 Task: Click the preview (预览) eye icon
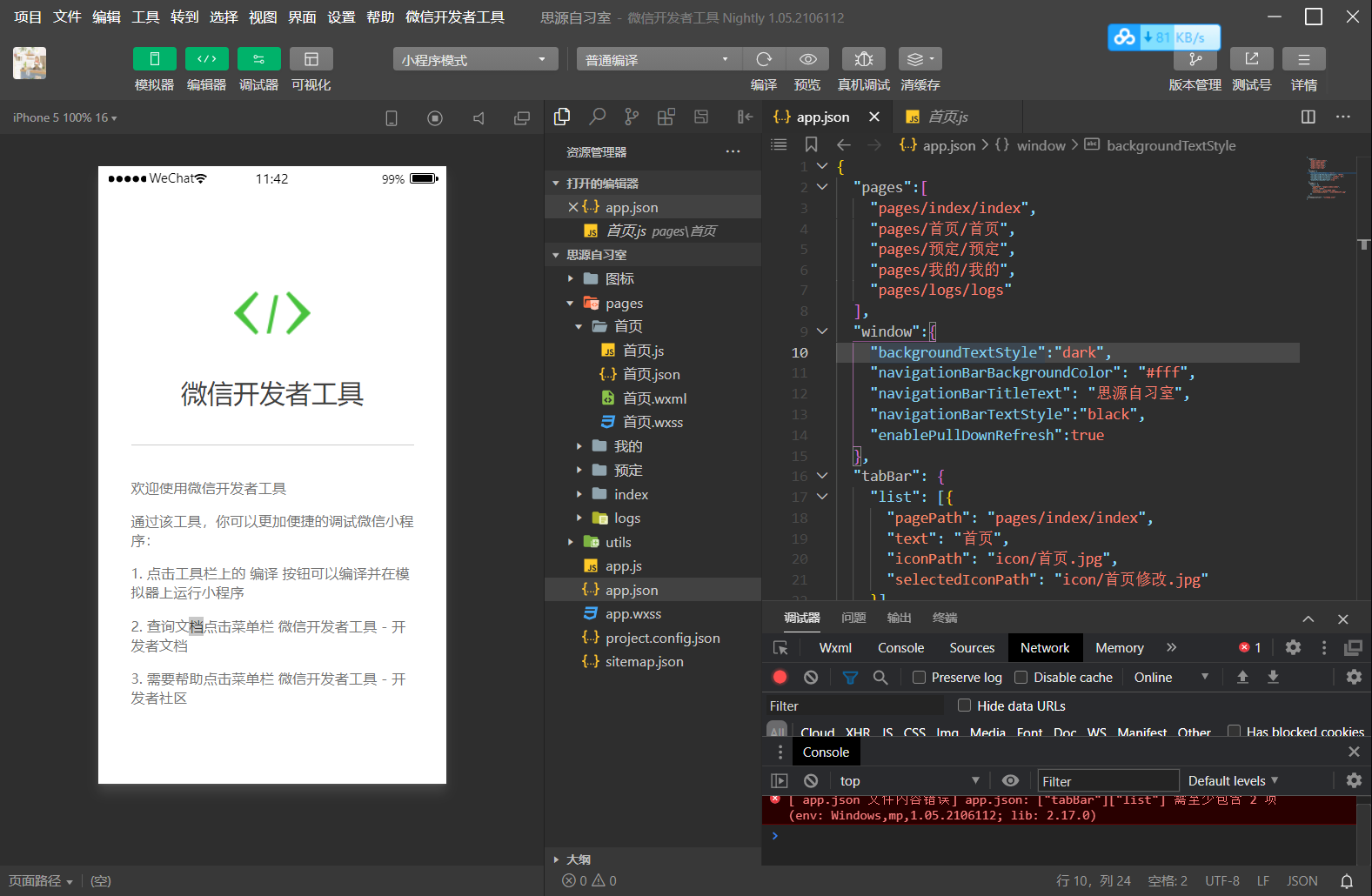[807, 59]
